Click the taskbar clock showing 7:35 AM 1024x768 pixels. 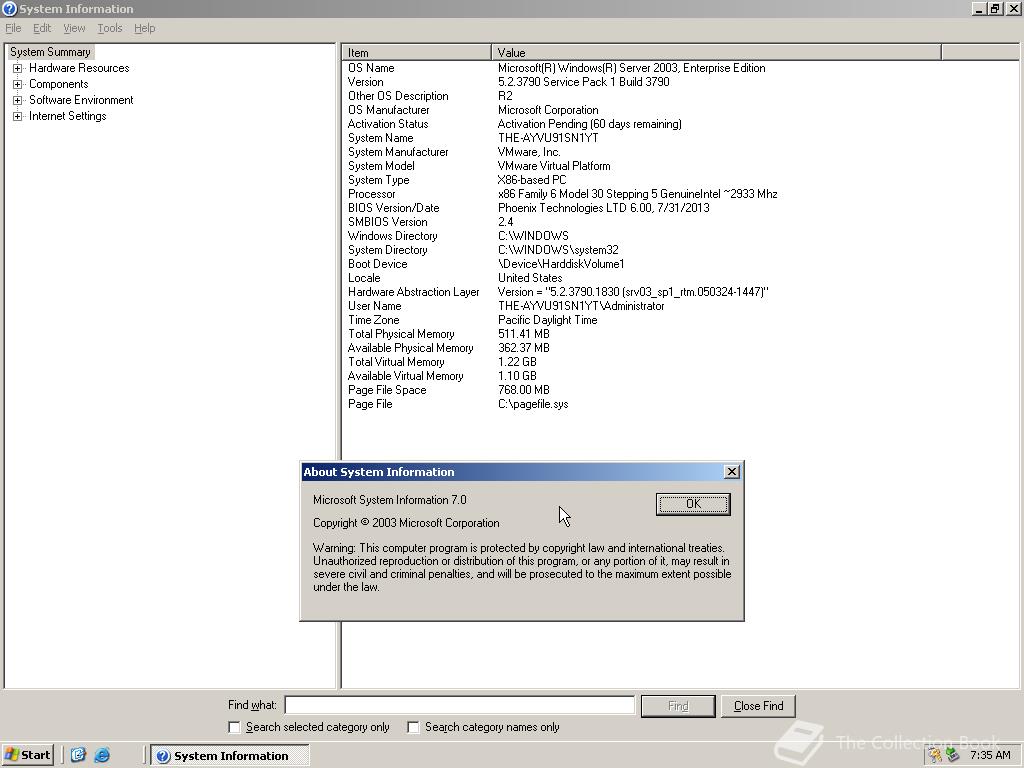click(990, 755)
